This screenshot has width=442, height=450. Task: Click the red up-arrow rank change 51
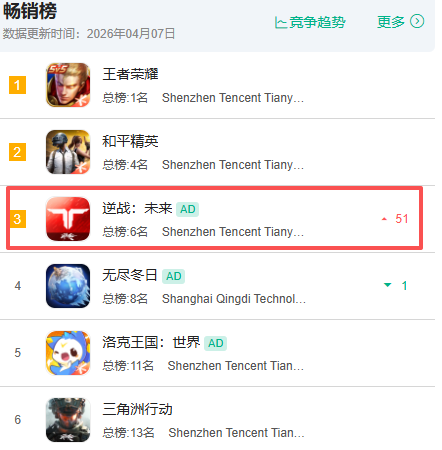pos(395,219)
